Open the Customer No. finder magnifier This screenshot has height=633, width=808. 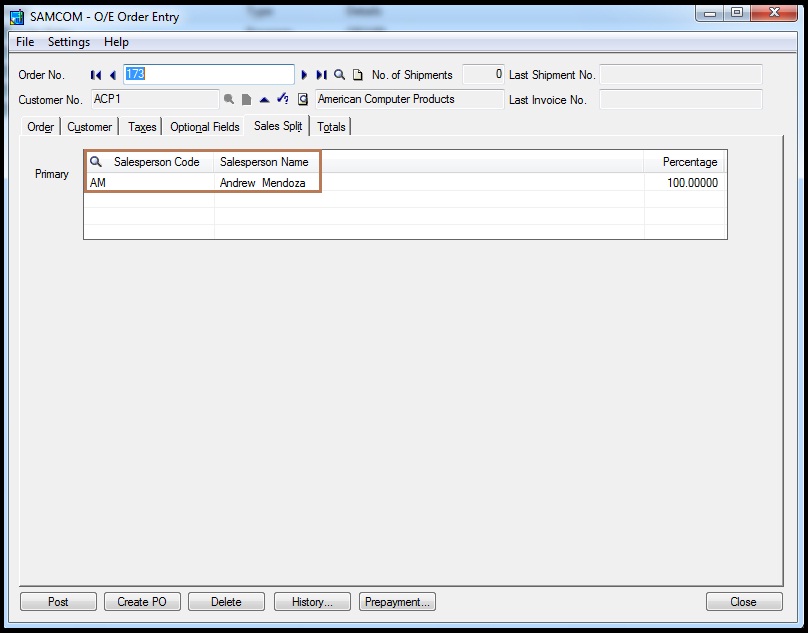(229, 100)
